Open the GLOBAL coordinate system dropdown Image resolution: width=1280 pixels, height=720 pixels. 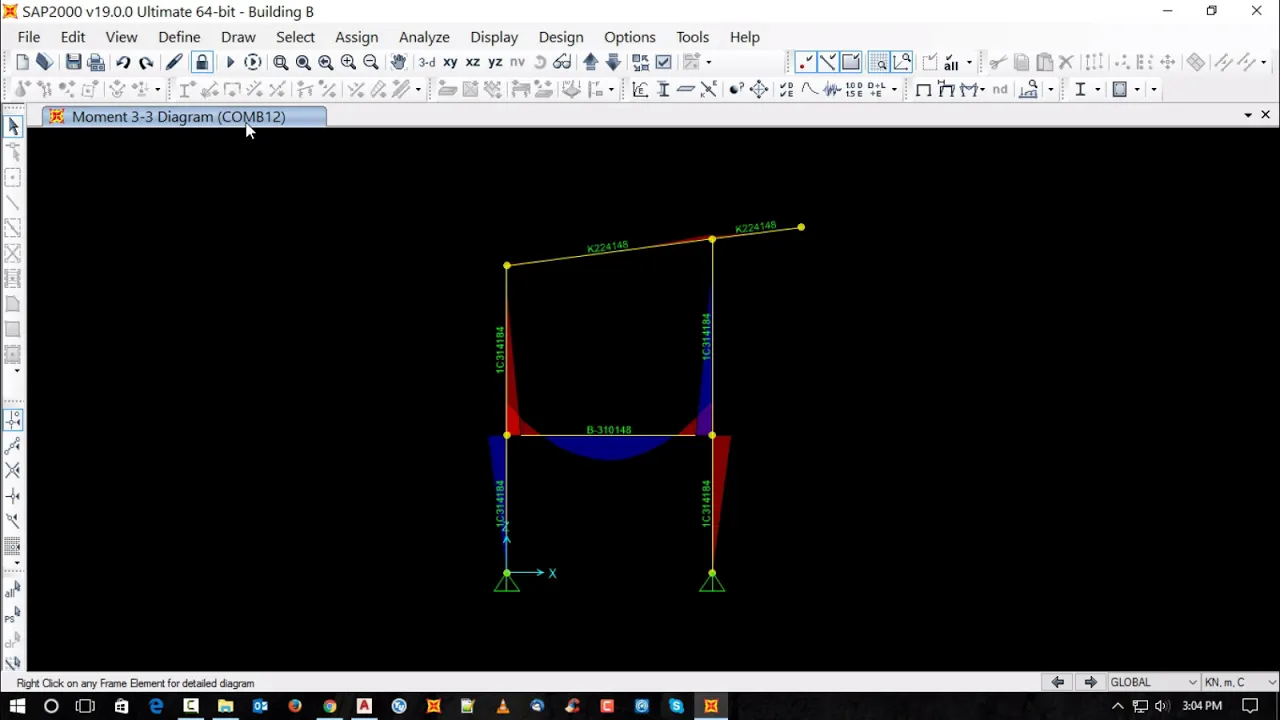(x=1153, y=682)
